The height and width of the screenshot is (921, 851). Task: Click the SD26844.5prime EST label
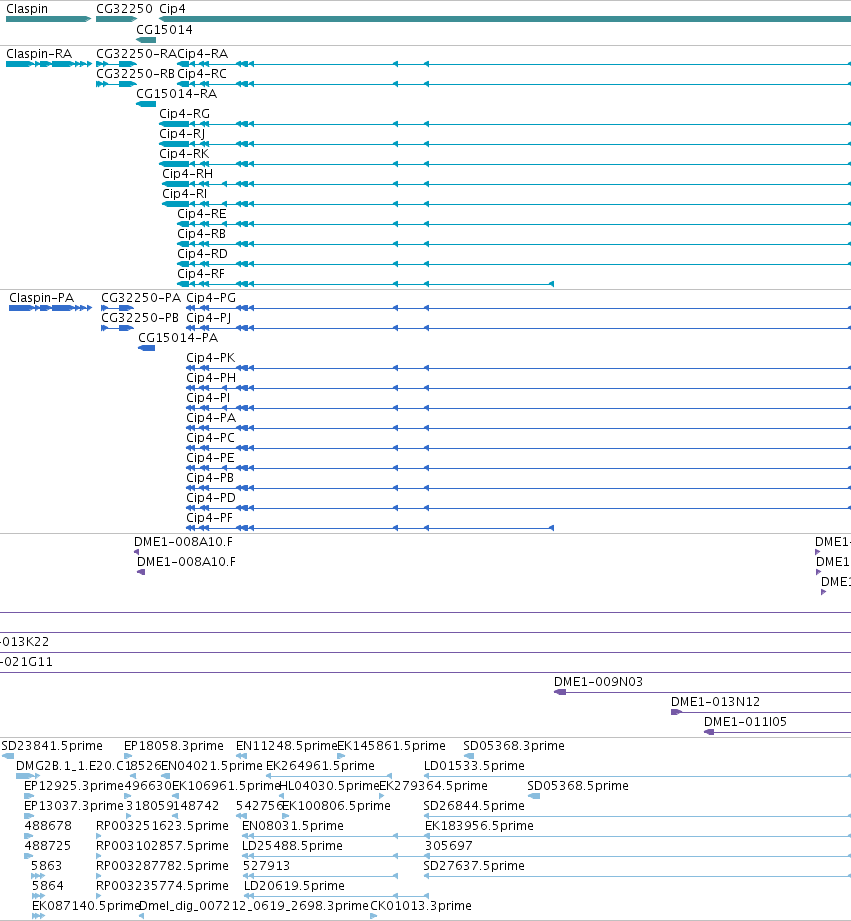(474, 805)
